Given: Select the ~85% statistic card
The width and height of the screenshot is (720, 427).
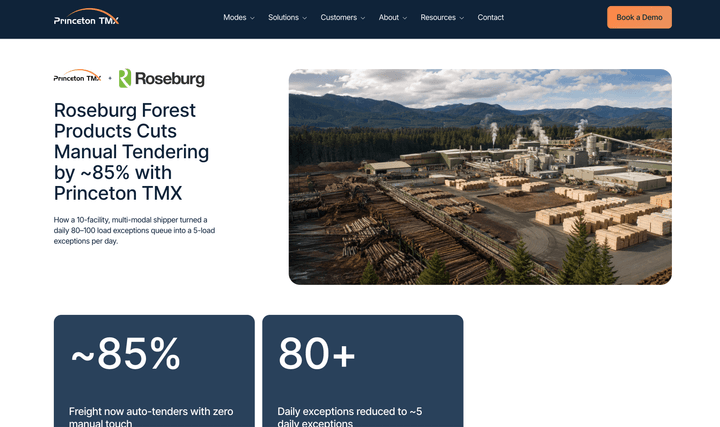Looking at the screenshot, I should pyautogui.click(x=154, y=371).
